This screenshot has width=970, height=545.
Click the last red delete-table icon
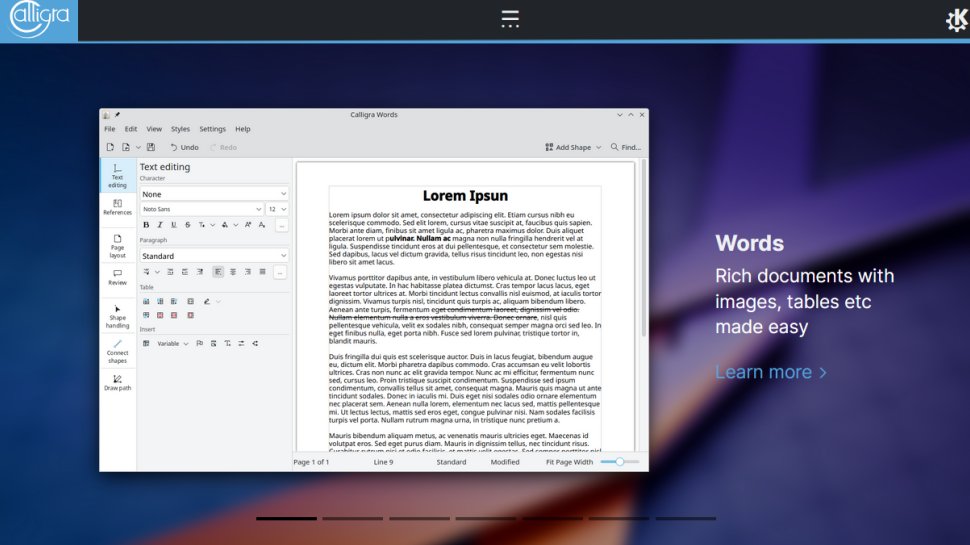click(x=191, y=315)
